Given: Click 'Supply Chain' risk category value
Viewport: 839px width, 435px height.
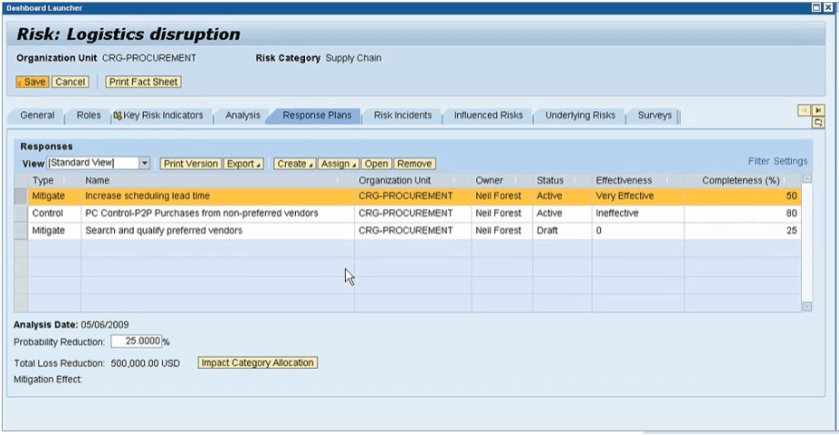Looking at the screenshot, I should coord(353,58).
